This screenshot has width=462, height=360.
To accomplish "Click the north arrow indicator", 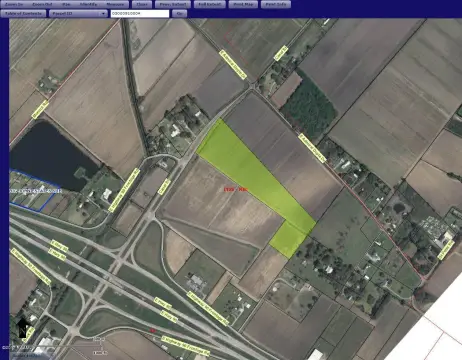I will (22, 328).
